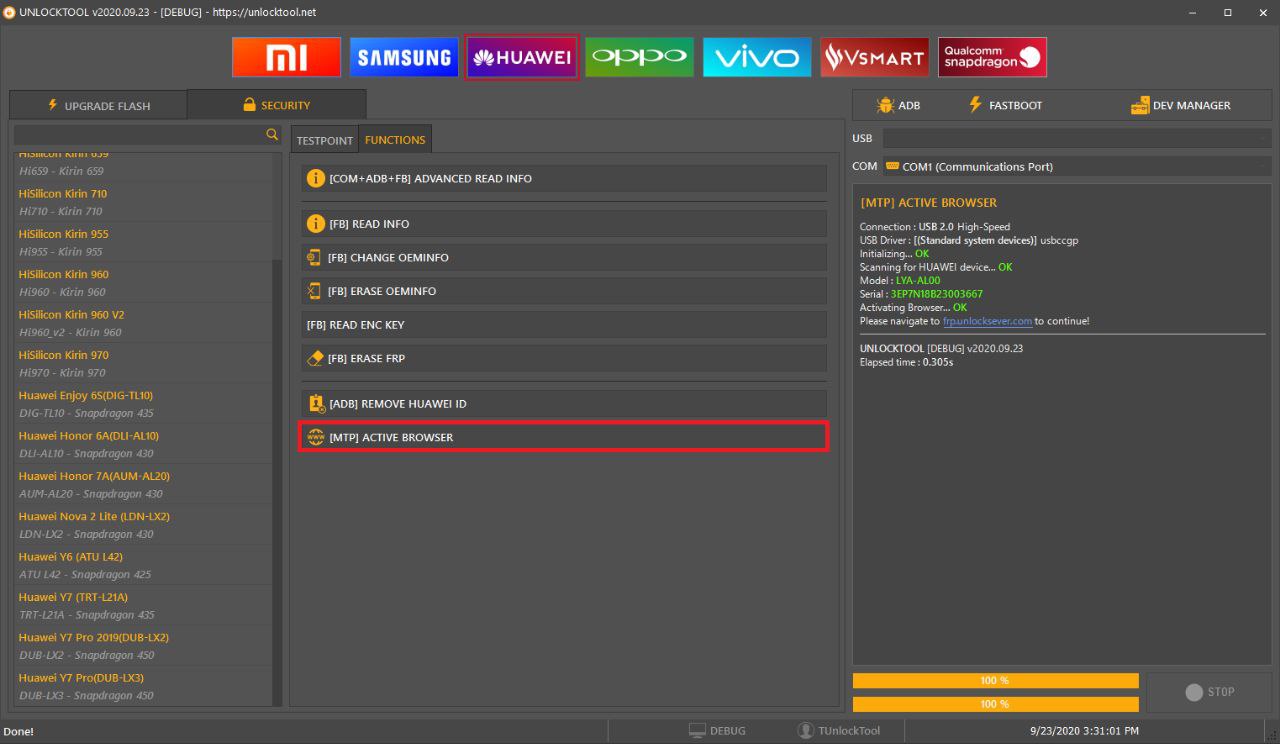The height and width of the screenshot is (744, 1280).
Task: Select the Vivo brand logo
Action: tap(757, 57)
